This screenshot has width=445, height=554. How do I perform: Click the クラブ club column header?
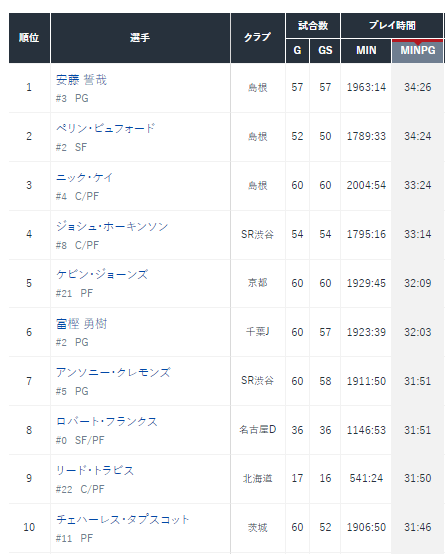coord(258,38)
